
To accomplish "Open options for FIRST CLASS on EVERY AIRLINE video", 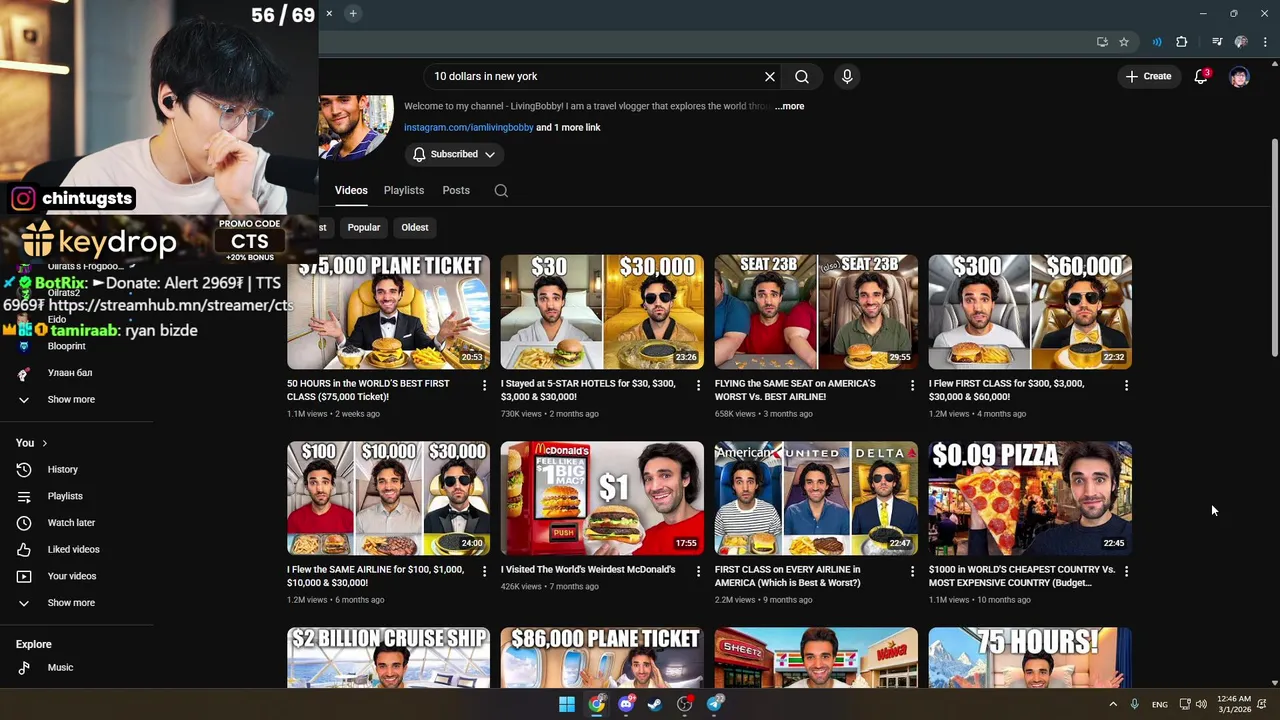I will (913, 571).
